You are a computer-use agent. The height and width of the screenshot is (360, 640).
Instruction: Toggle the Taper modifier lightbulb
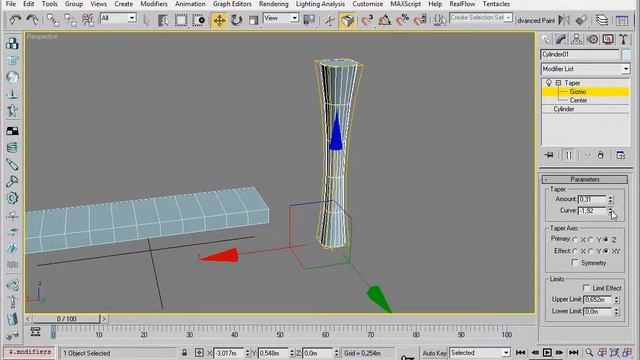549,83
